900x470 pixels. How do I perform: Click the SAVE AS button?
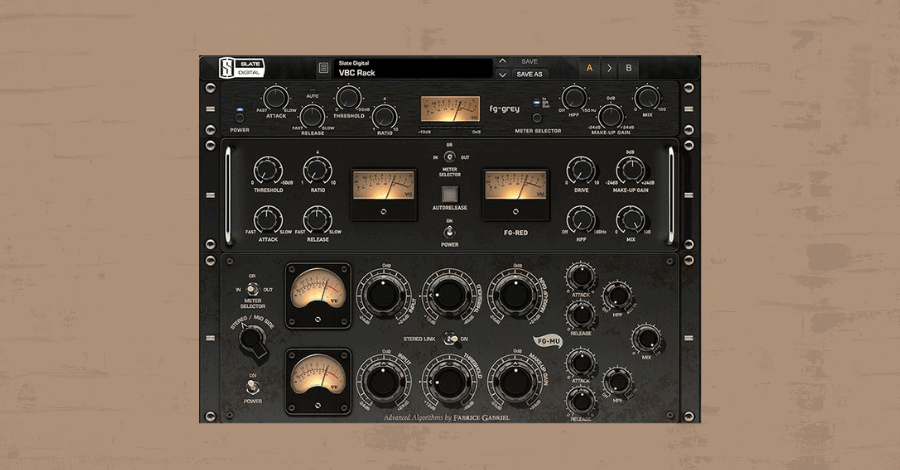pyautogui.click(x=530, y=74)
